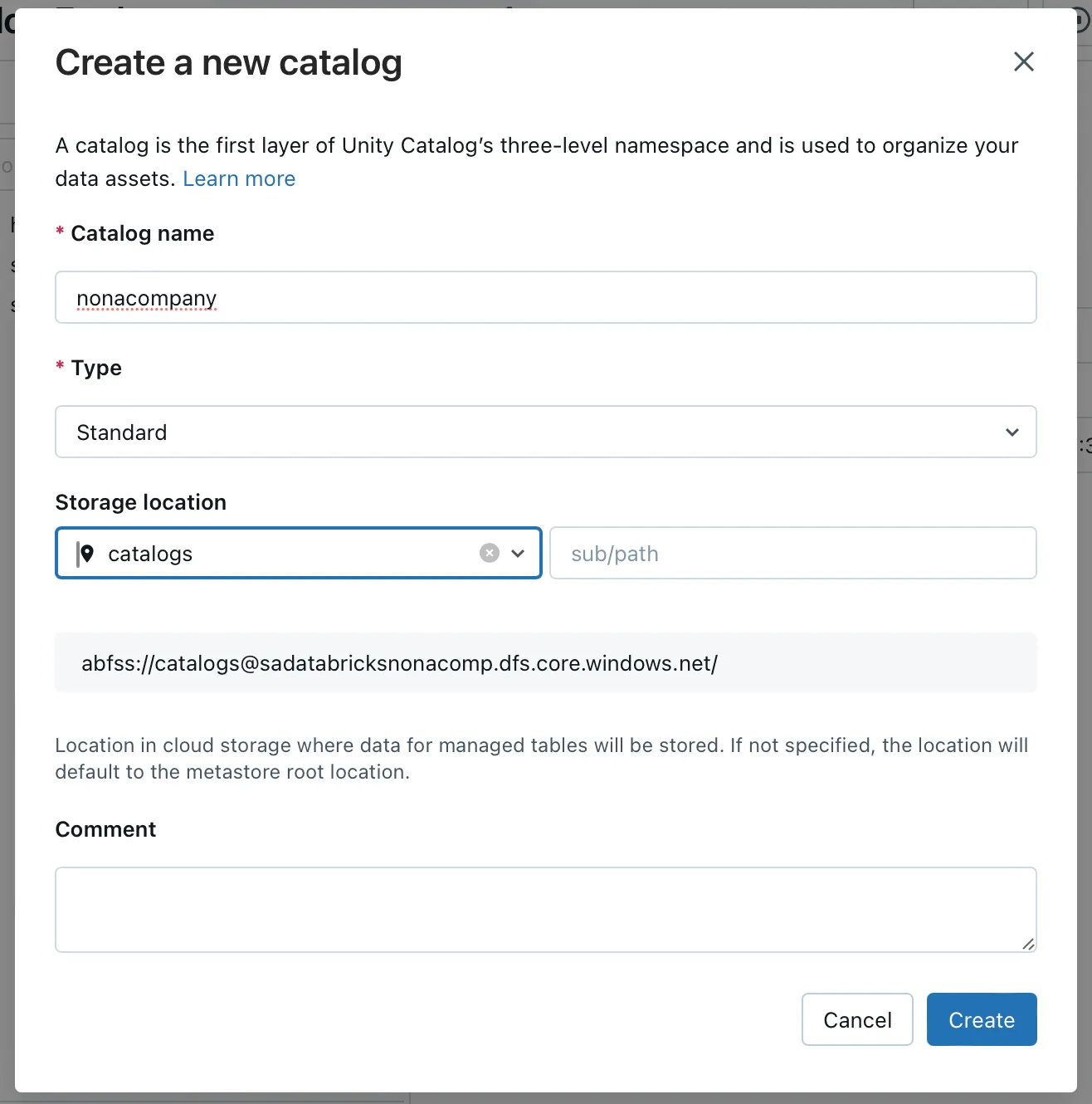The height and width of the screenshot is (1104, 1092).
Task: Click inside the Comment text area
Action: 545,909
